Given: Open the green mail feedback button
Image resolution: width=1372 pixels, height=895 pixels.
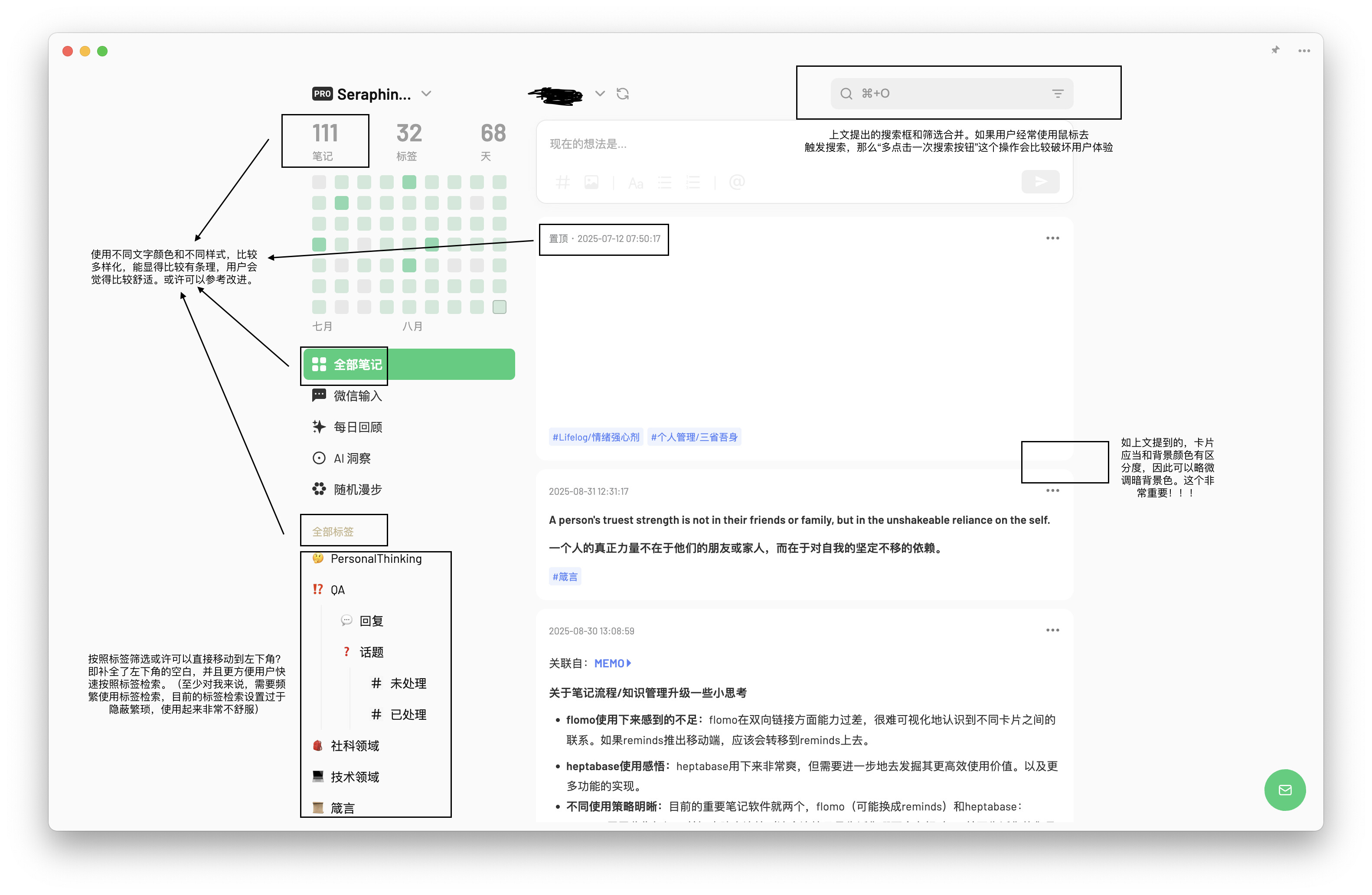Looking at the screenshot, I should (1284, 790).
